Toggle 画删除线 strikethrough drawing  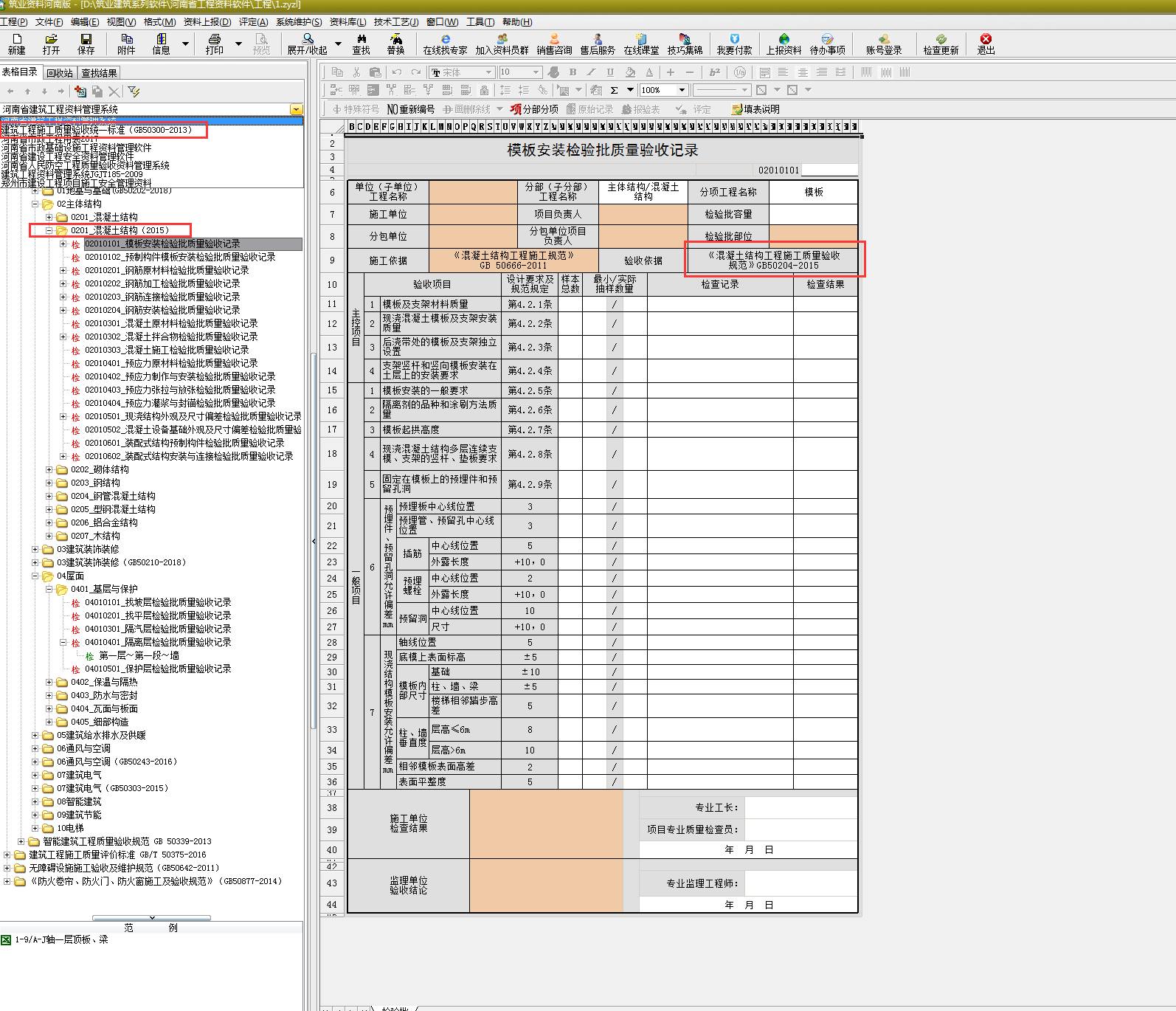[x=466, y=109]
